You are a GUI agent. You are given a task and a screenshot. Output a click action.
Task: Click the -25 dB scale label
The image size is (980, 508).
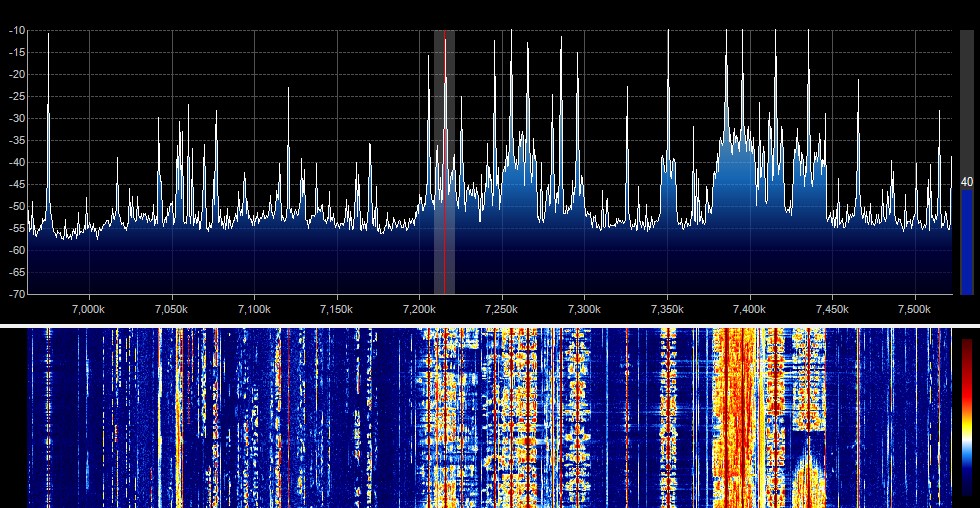tap(17, 96)
